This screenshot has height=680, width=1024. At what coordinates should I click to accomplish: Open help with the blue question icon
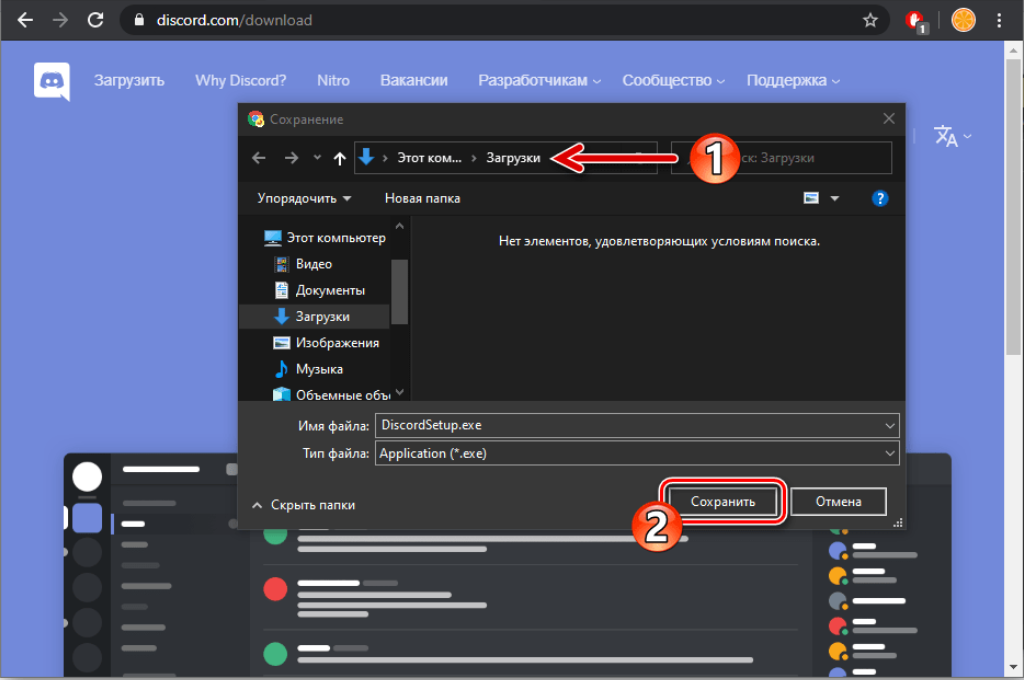[x=880, y=199]
